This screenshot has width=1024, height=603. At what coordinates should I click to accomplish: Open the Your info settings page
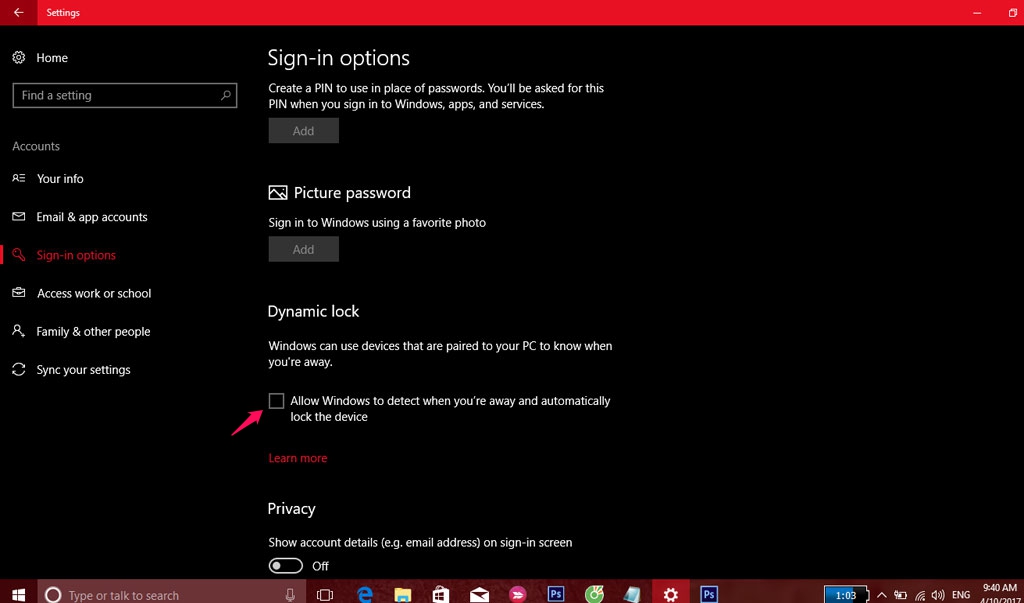pos(60,179)
